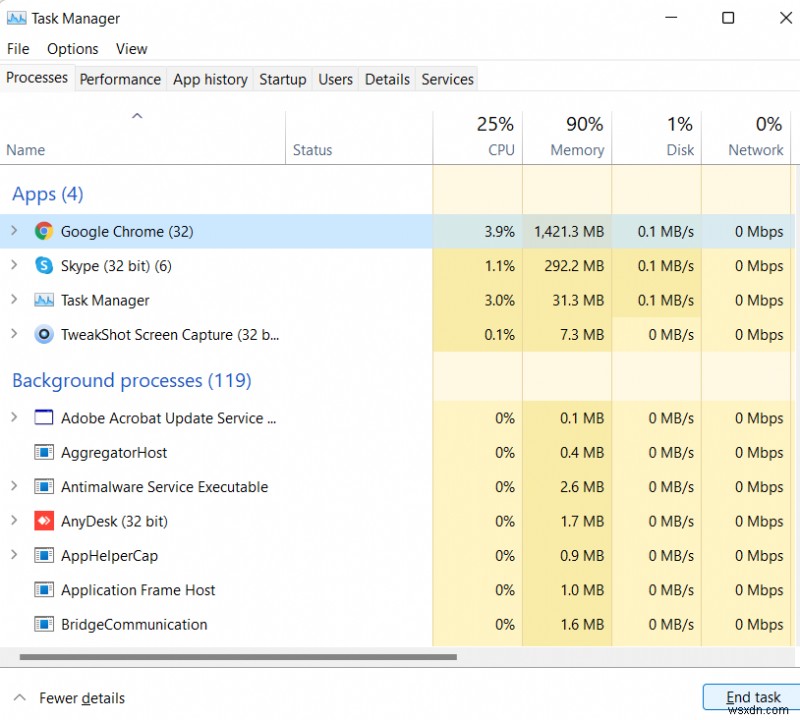Open the File menu
This screenshot has height=720, width=800.
pyautogui.click(x=18, y=48)
